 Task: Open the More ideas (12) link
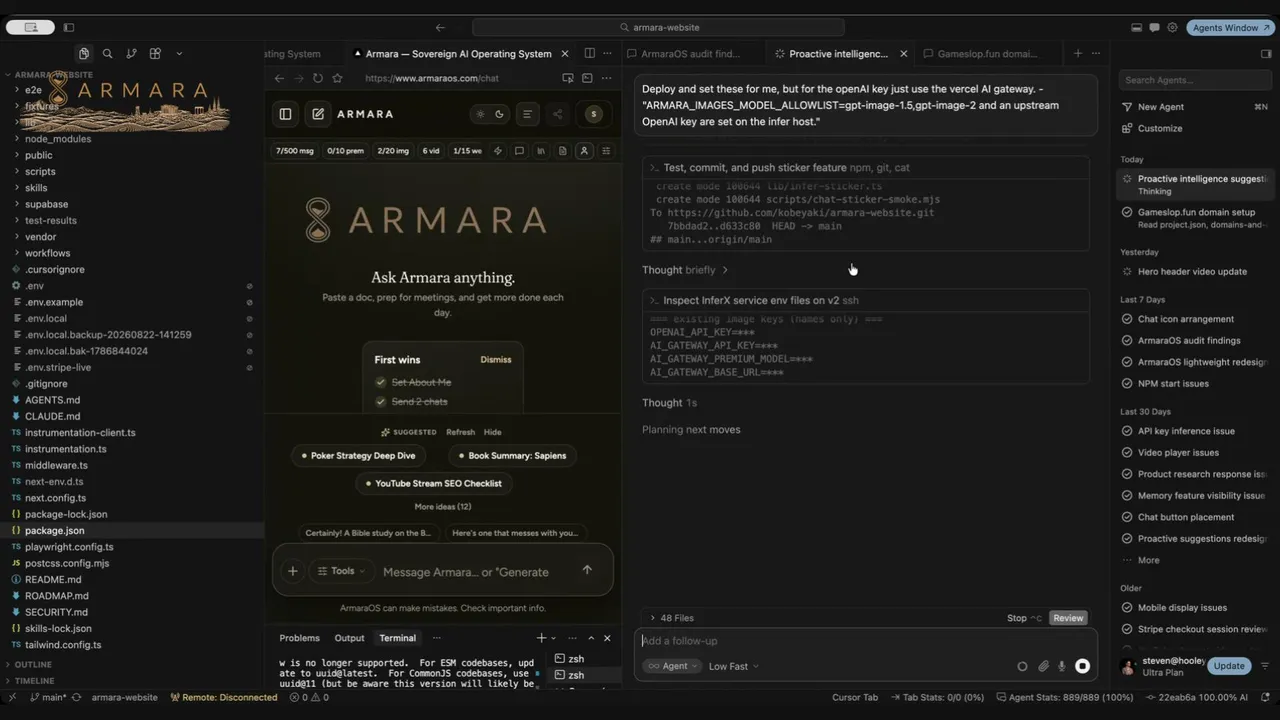[x=443, y=507]
